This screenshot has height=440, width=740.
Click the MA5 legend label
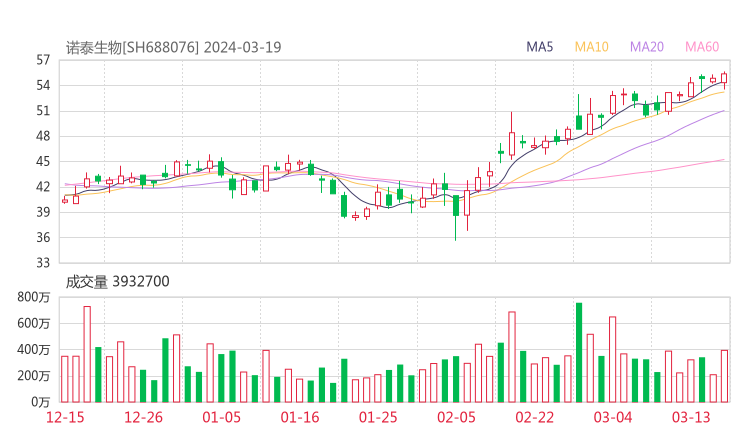[539, 47]
